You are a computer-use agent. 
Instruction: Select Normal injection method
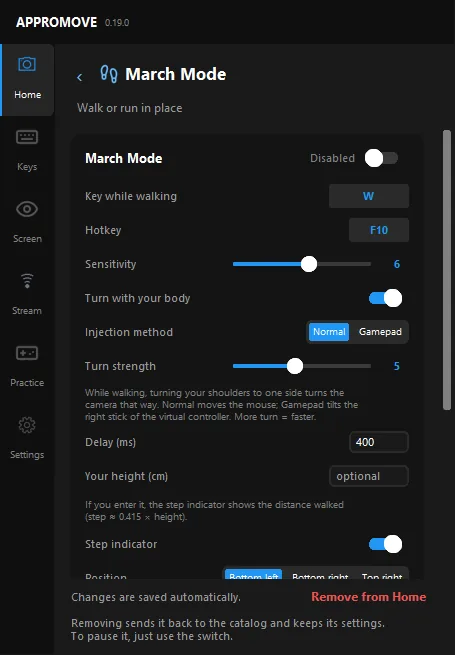[329, 332]
